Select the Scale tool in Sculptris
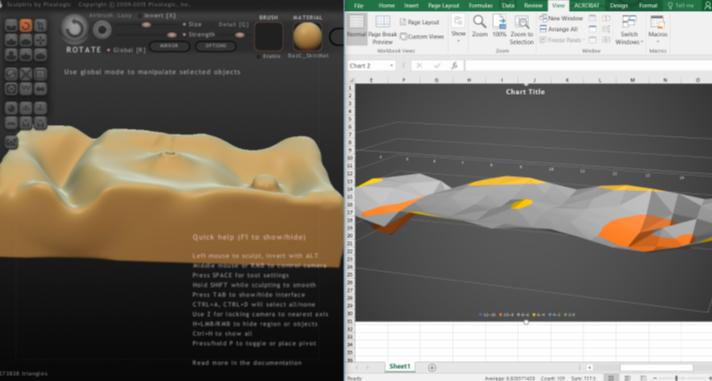712x381 pixels. [x=40, y=25]
